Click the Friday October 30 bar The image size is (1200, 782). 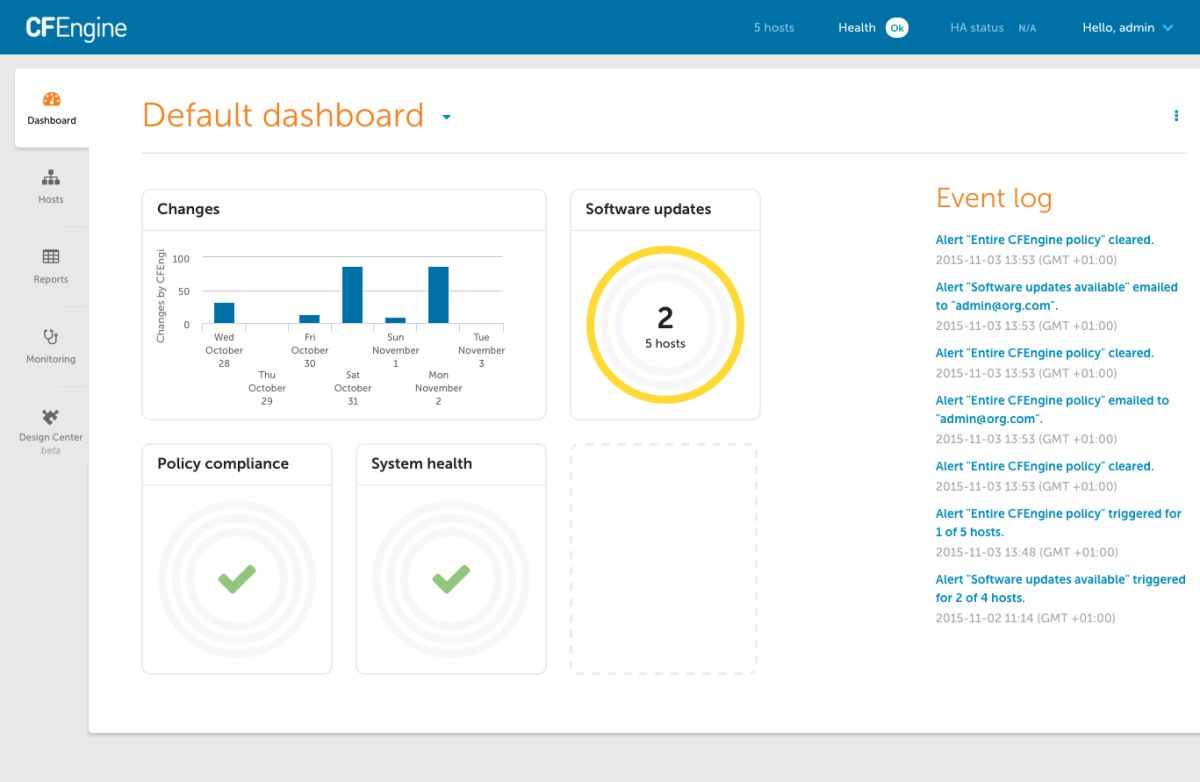(x=310, y=319)
